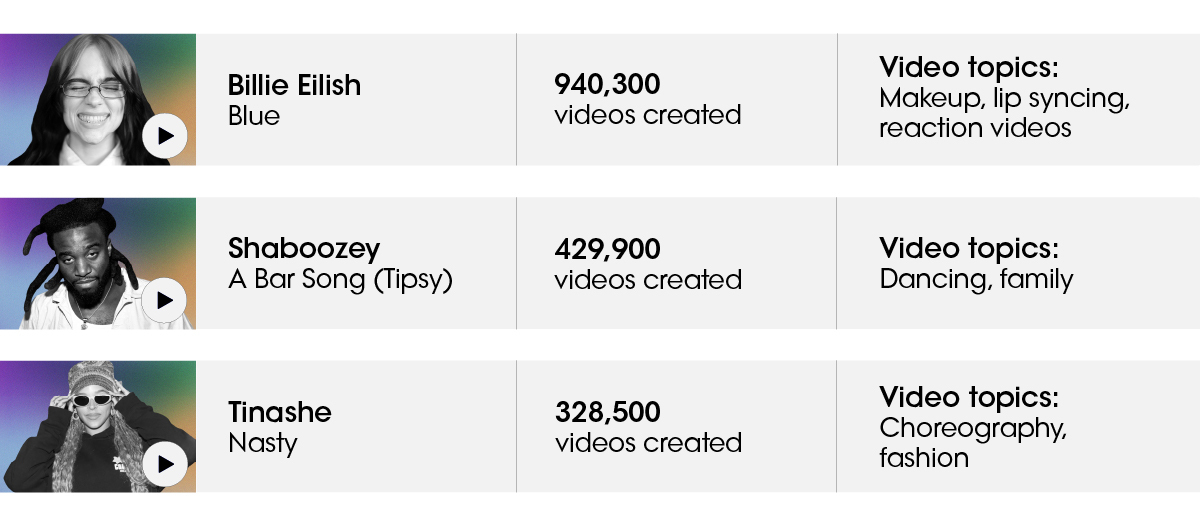Click Video topics heading in Tinashe row
This screenshot has height=527, width=1200.
tap(969, 397)
